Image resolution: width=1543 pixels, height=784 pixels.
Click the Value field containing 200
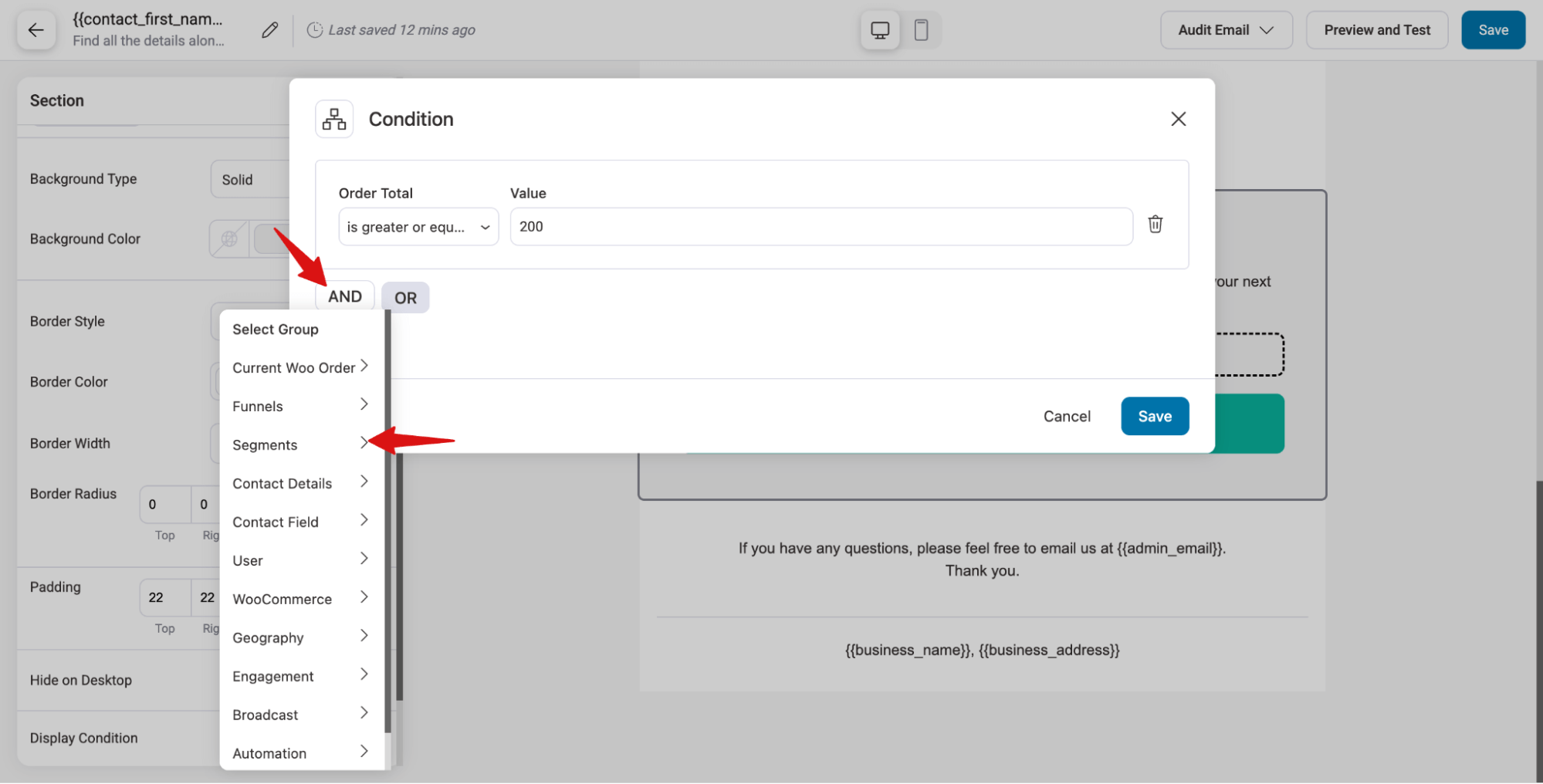pyautogui.click(x=820, y=226)
